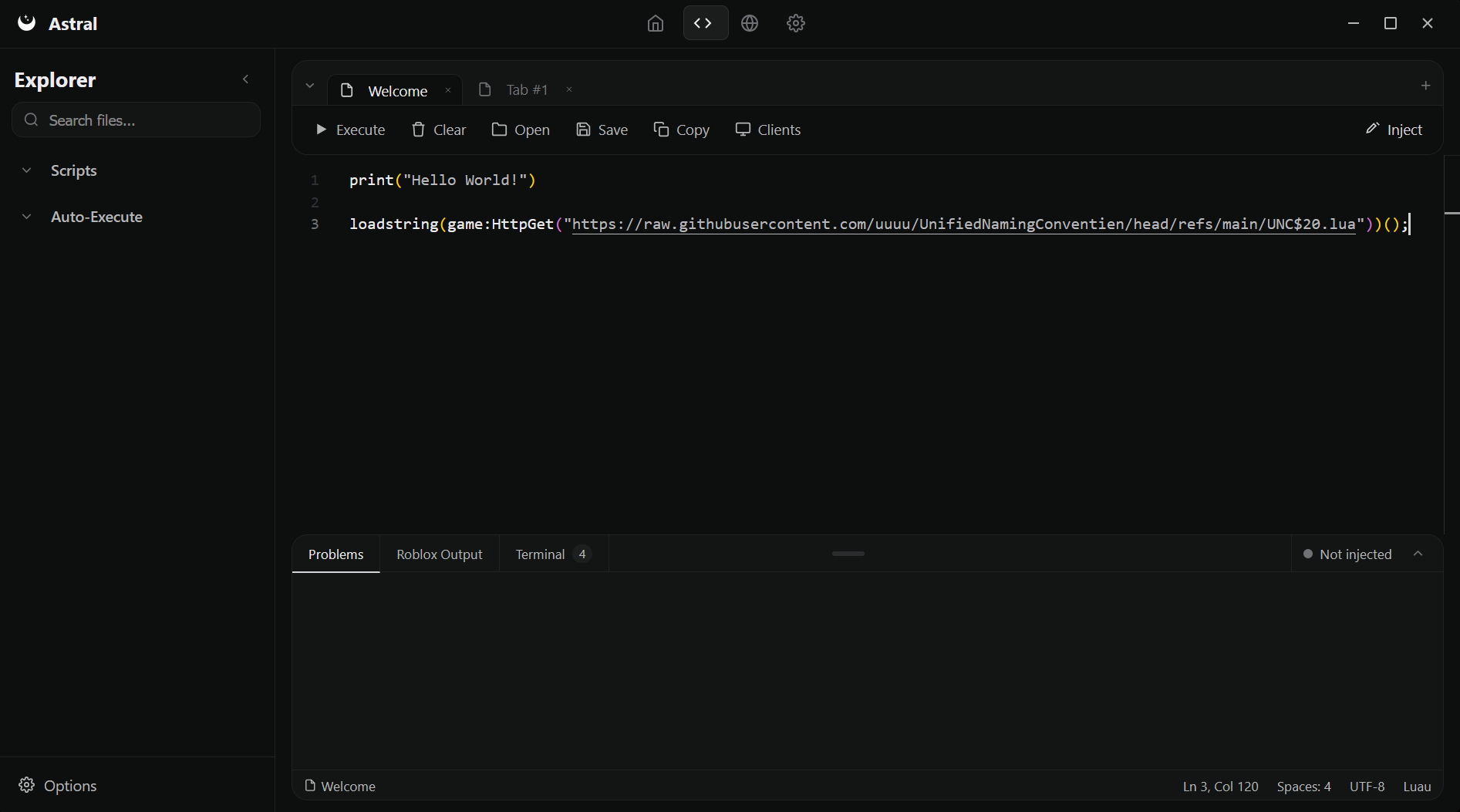Expand the Scripts folder chevron
This screenshot has width=1460, height=812.
(27, 170)
